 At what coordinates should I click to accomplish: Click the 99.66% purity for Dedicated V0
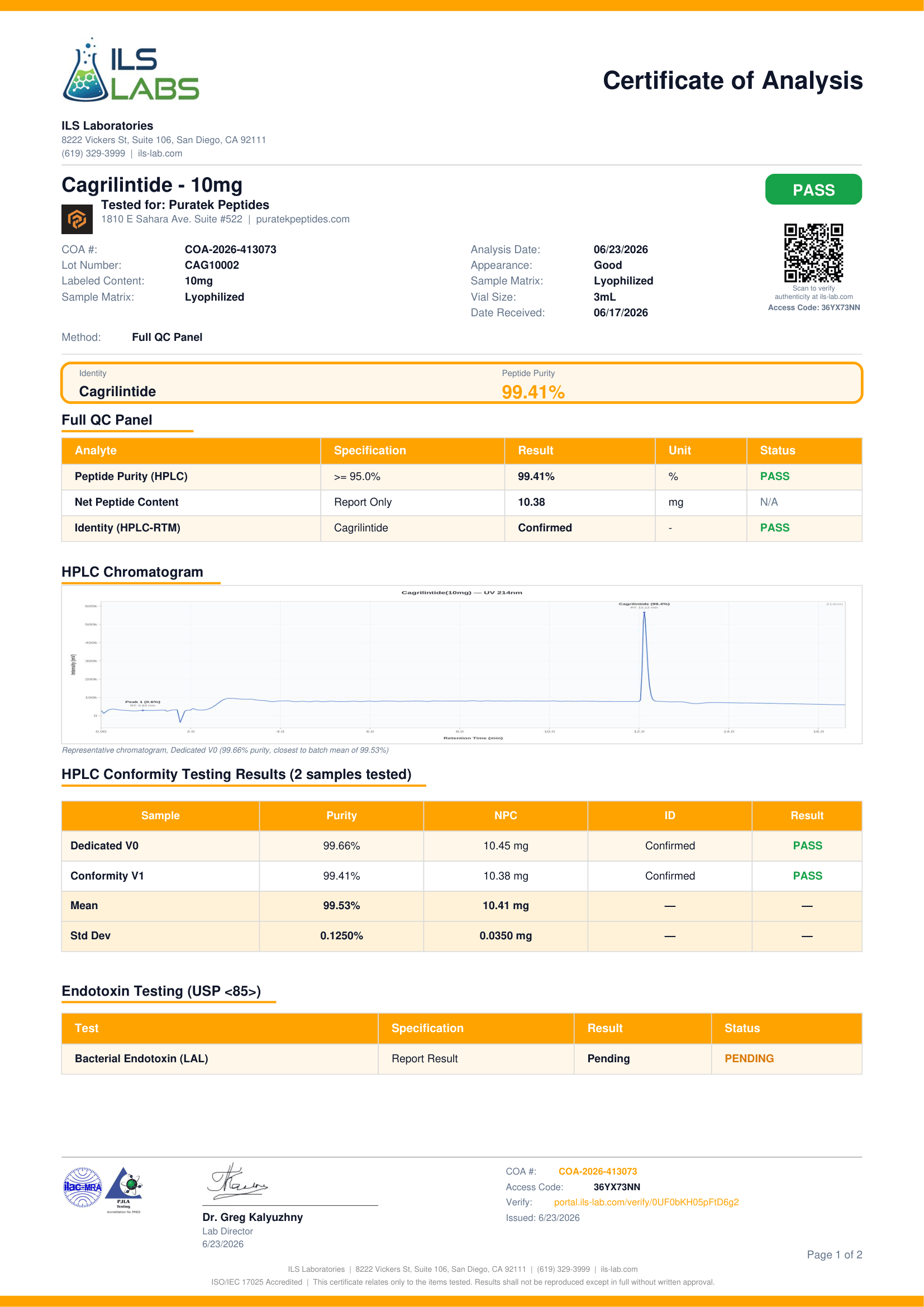[341, 846]
